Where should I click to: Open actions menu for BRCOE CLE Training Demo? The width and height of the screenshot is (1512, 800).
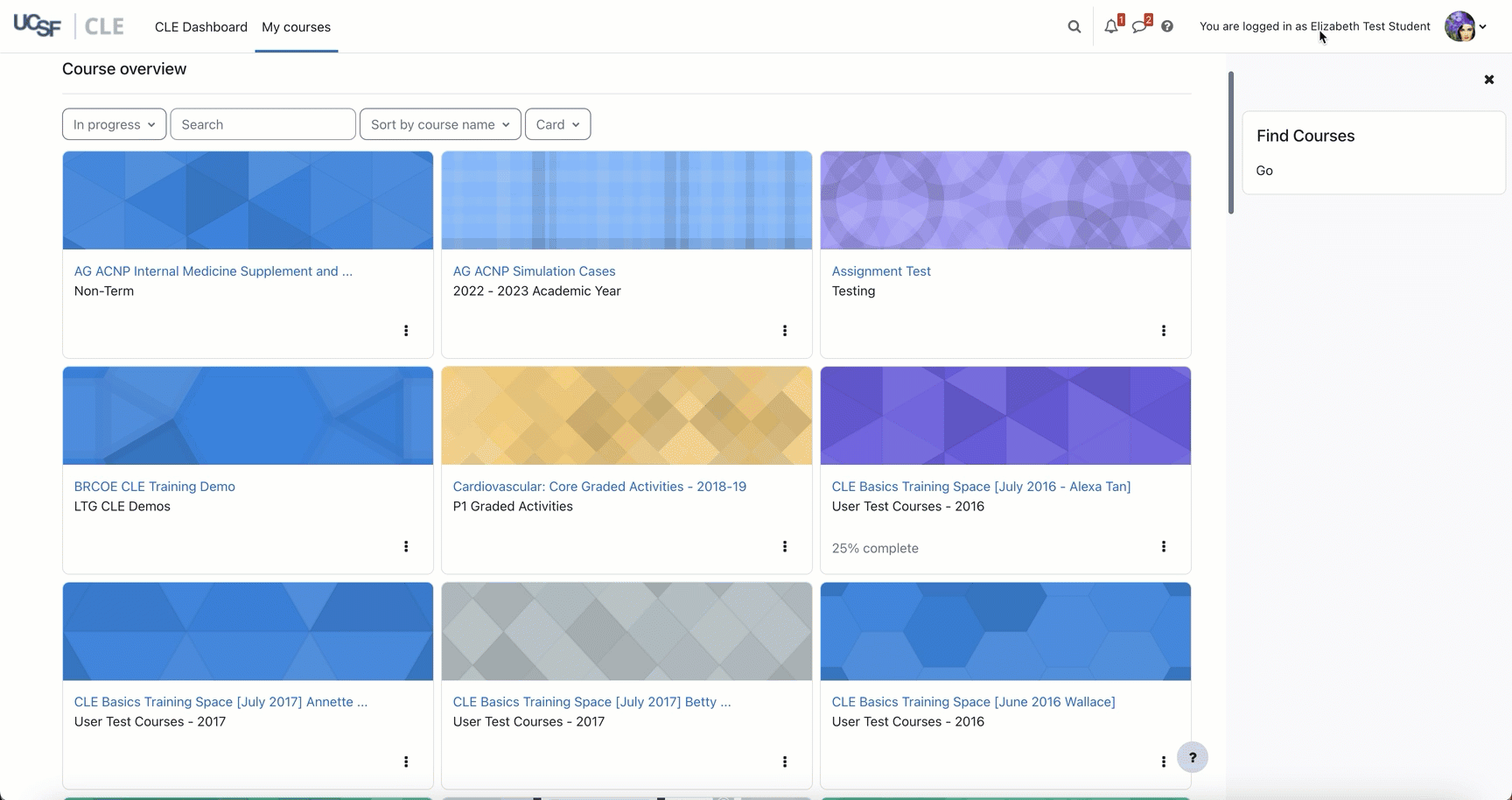406,546
